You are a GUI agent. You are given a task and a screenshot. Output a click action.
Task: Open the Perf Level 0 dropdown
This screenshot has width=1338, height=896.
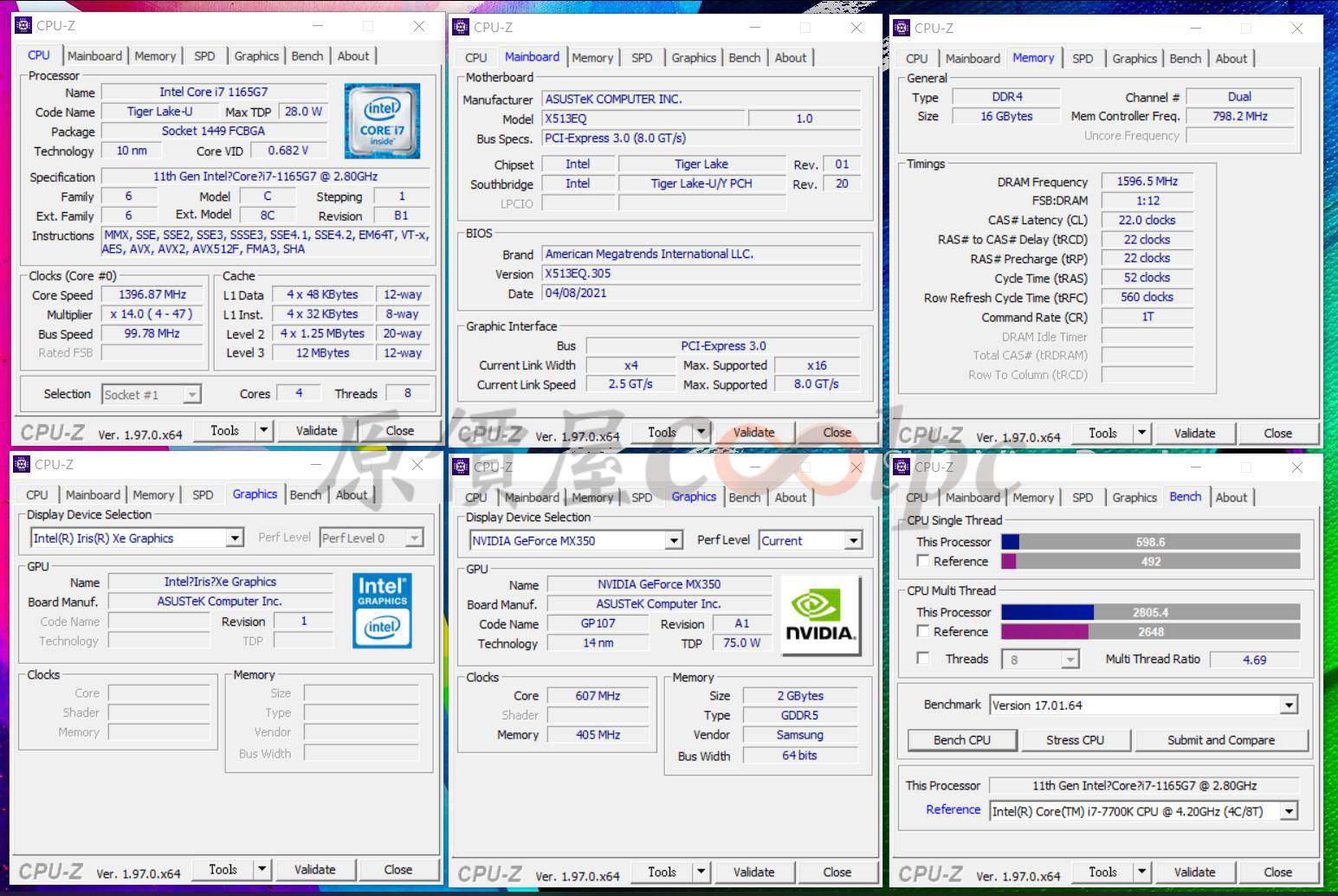tap(415, 538)
